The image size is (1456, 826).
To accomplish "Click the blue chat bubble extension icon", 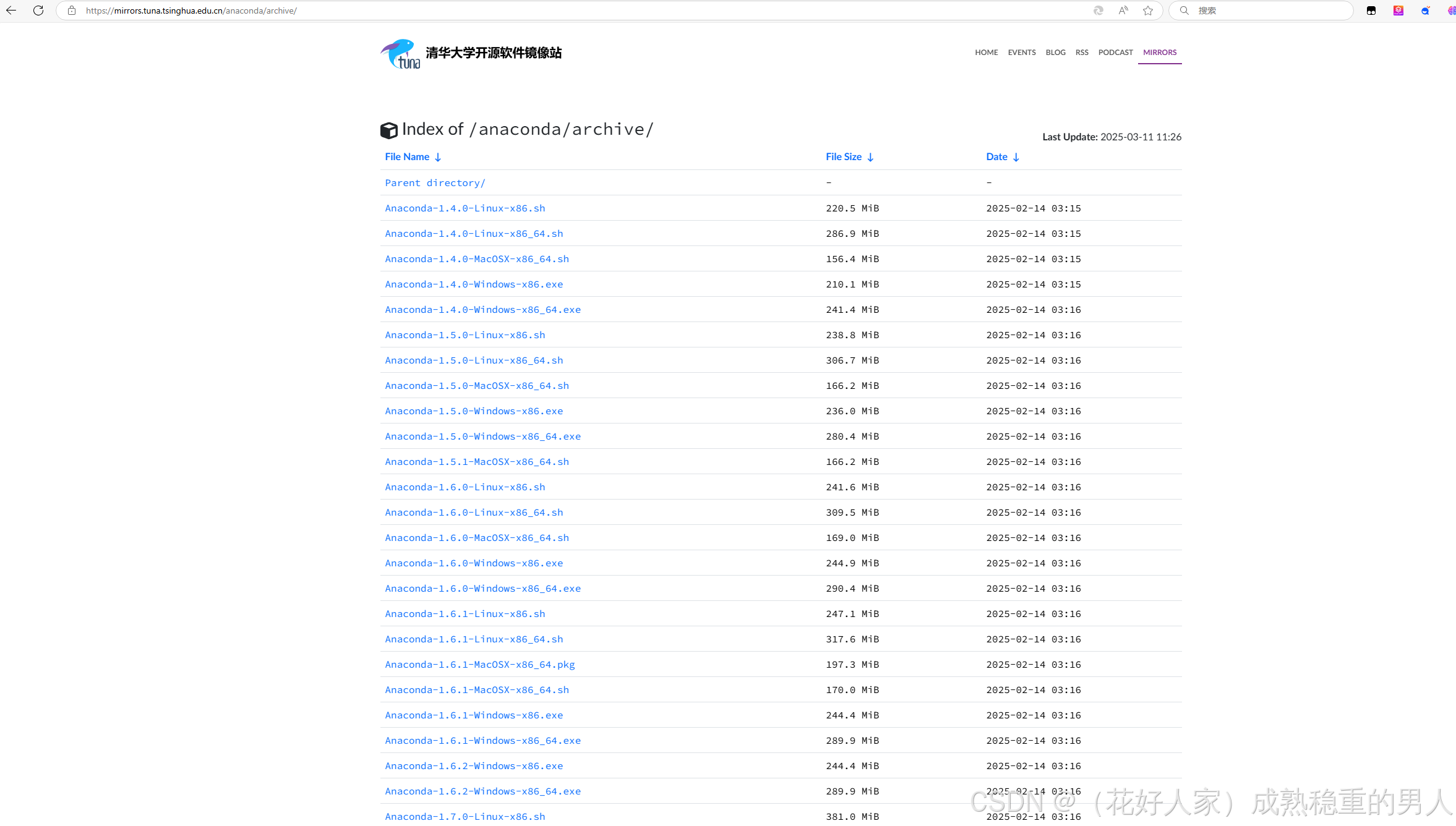I will click(1425, 11).
